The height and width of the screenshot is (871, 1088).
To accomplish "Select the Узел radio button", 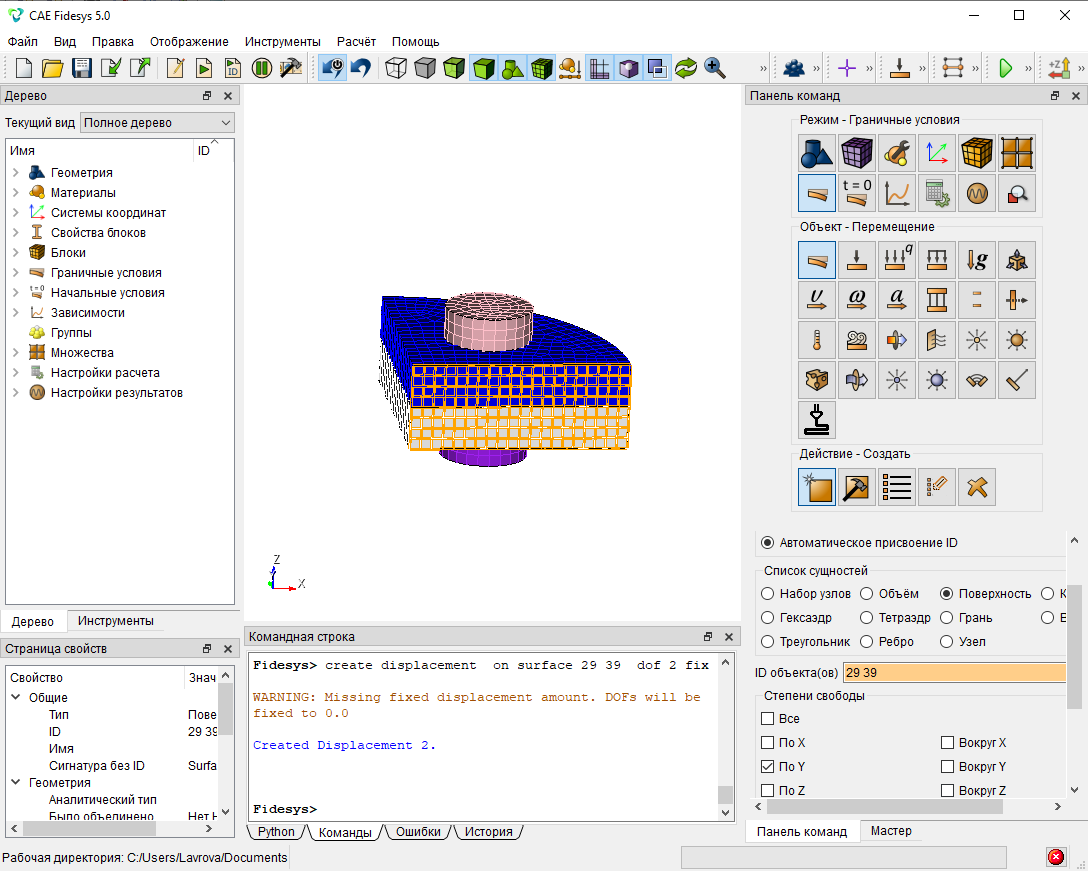I will pyautogui.click(x=946, y=642).
